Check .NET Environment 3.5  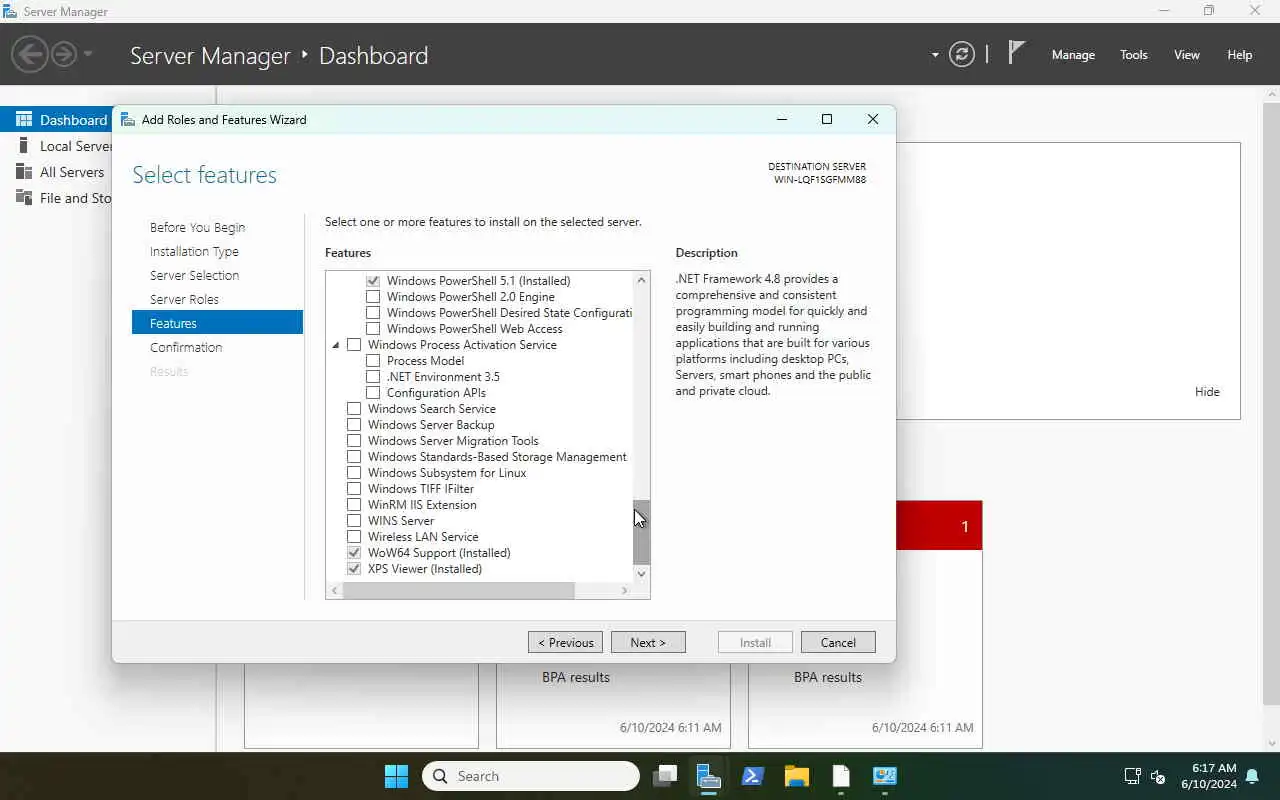click(373, 377)
